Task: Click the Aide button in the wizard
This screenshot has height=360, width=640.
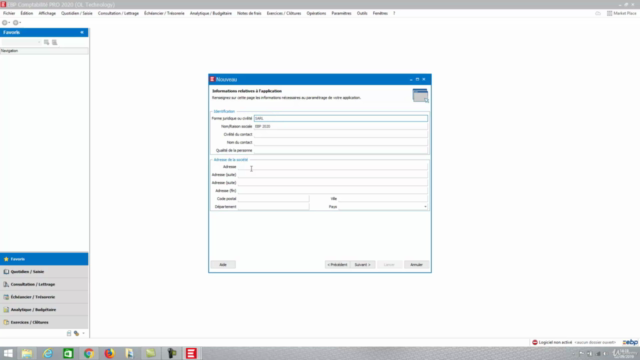Action: coord(223,264)
